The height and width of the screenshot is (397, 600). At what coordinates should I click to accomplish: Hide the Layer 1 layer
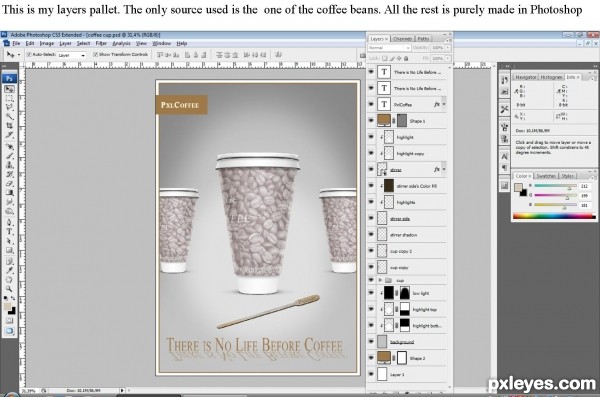[x=371, y=374]
